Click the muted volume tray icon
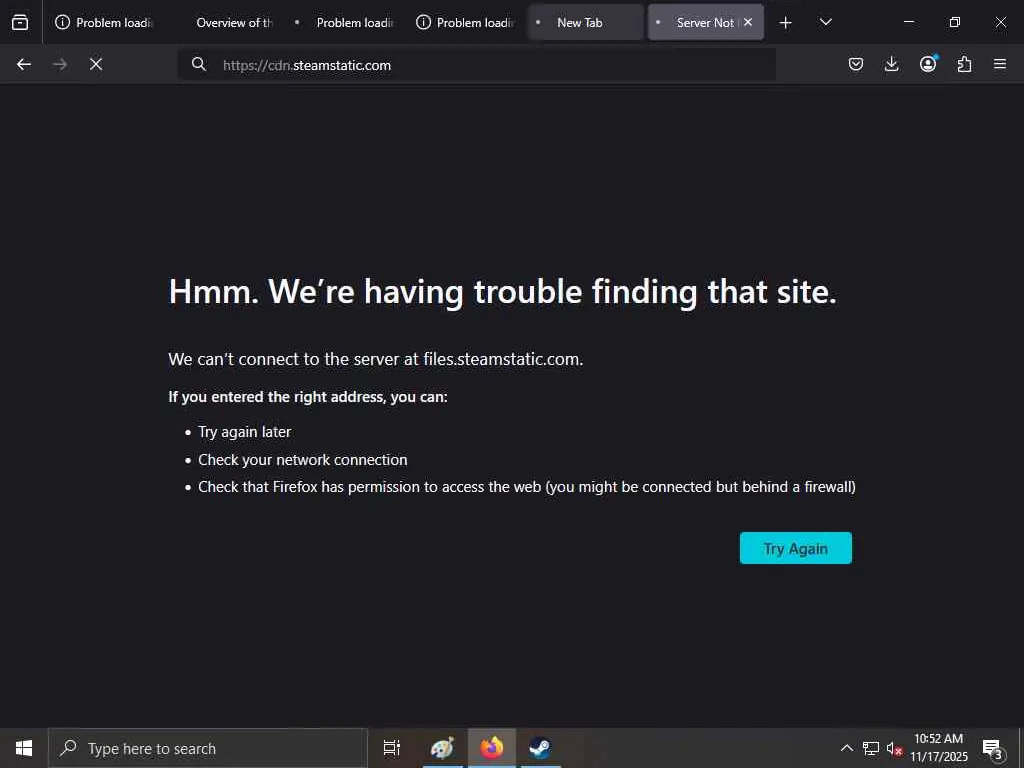The width and height of the screenshot is (1024, 768). pos(894,749)
